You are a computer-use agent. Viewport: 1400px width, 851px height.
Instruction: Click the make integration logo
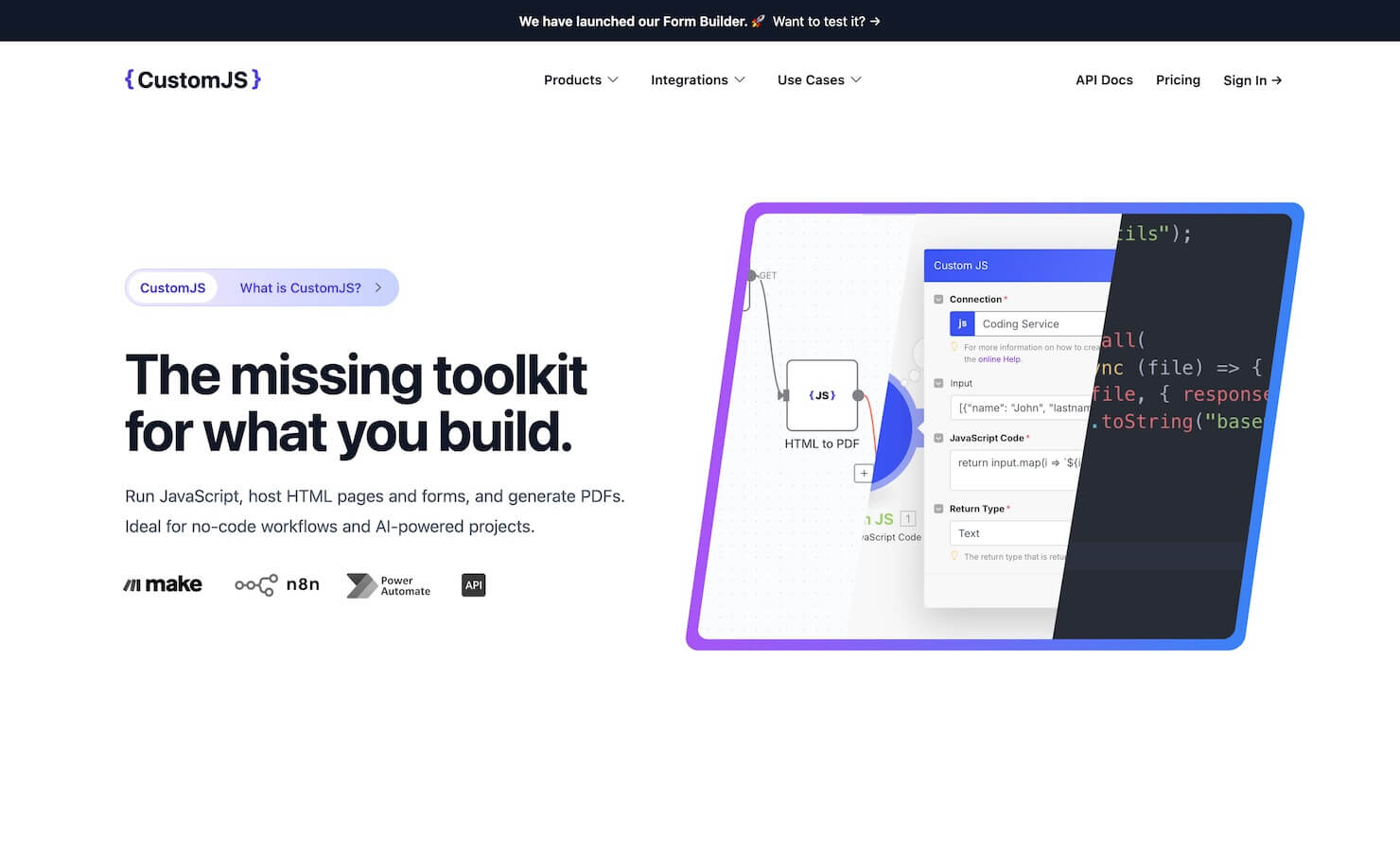163,583
